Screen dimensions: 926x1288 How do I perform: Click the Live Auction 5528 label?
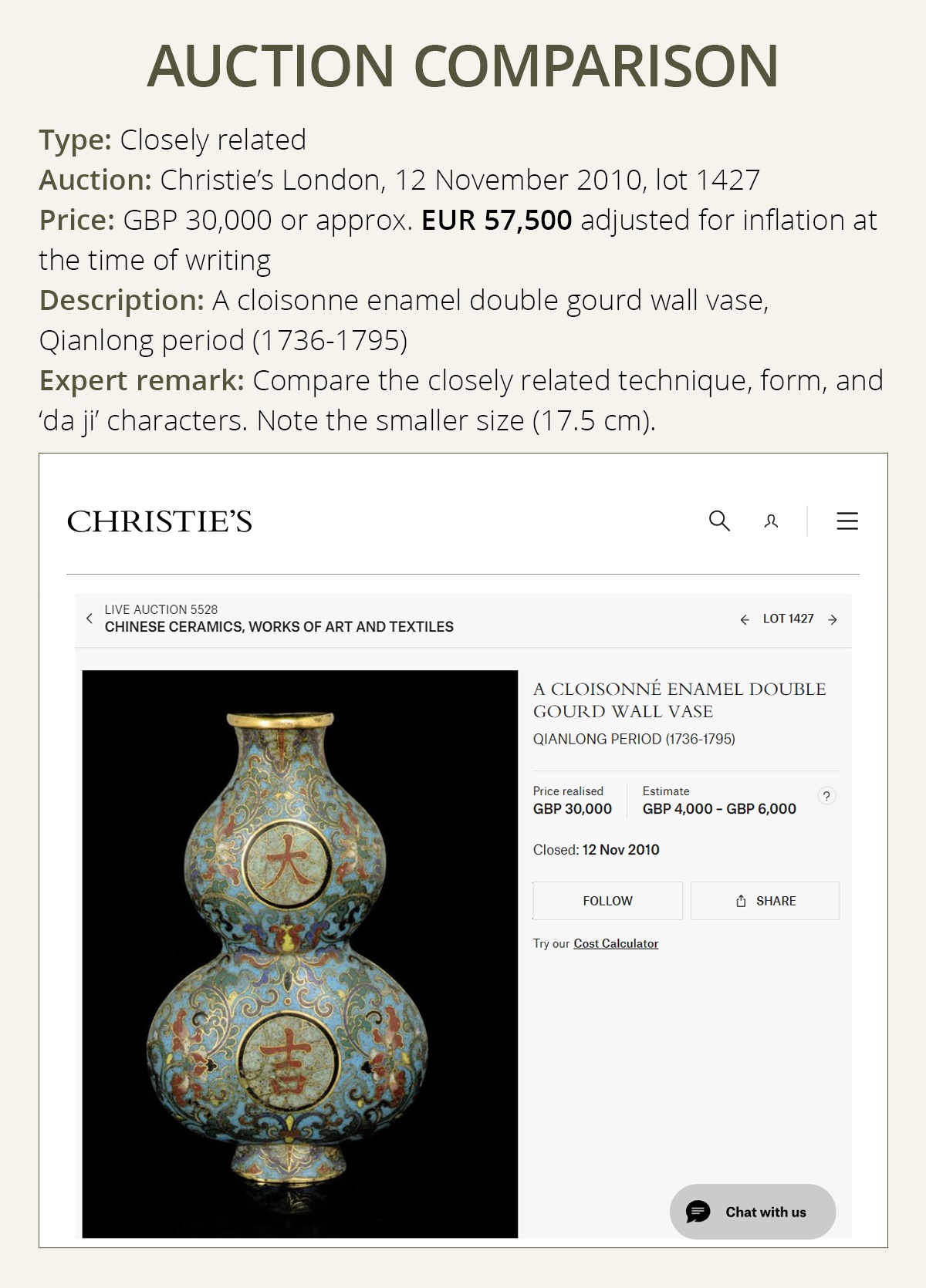coord(161,609)
